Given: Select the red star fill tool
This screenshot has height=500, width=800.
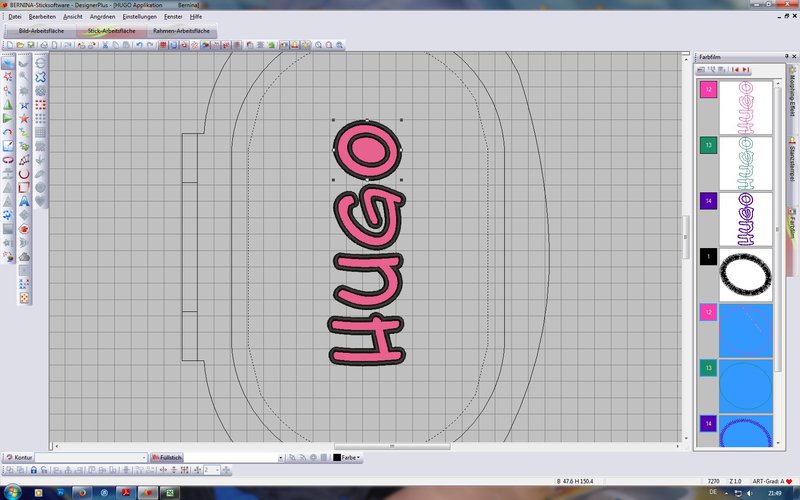Looking at the screenshot, I should 24,119.
